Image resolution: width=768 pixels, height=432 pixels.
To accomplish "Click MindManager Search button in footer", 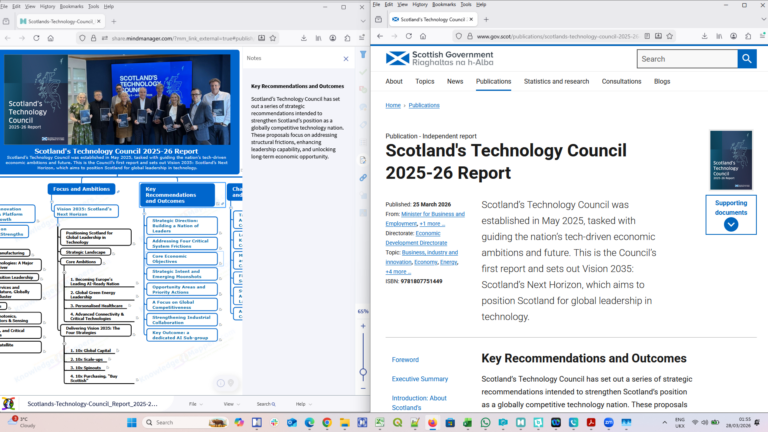I will point(266,404).
